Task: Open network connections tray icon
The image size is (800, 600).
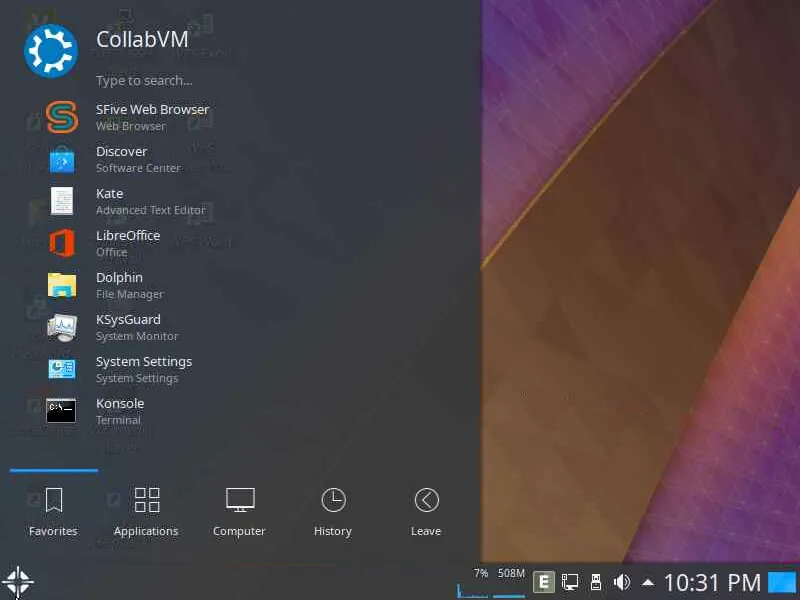Action: click(569, 582)
